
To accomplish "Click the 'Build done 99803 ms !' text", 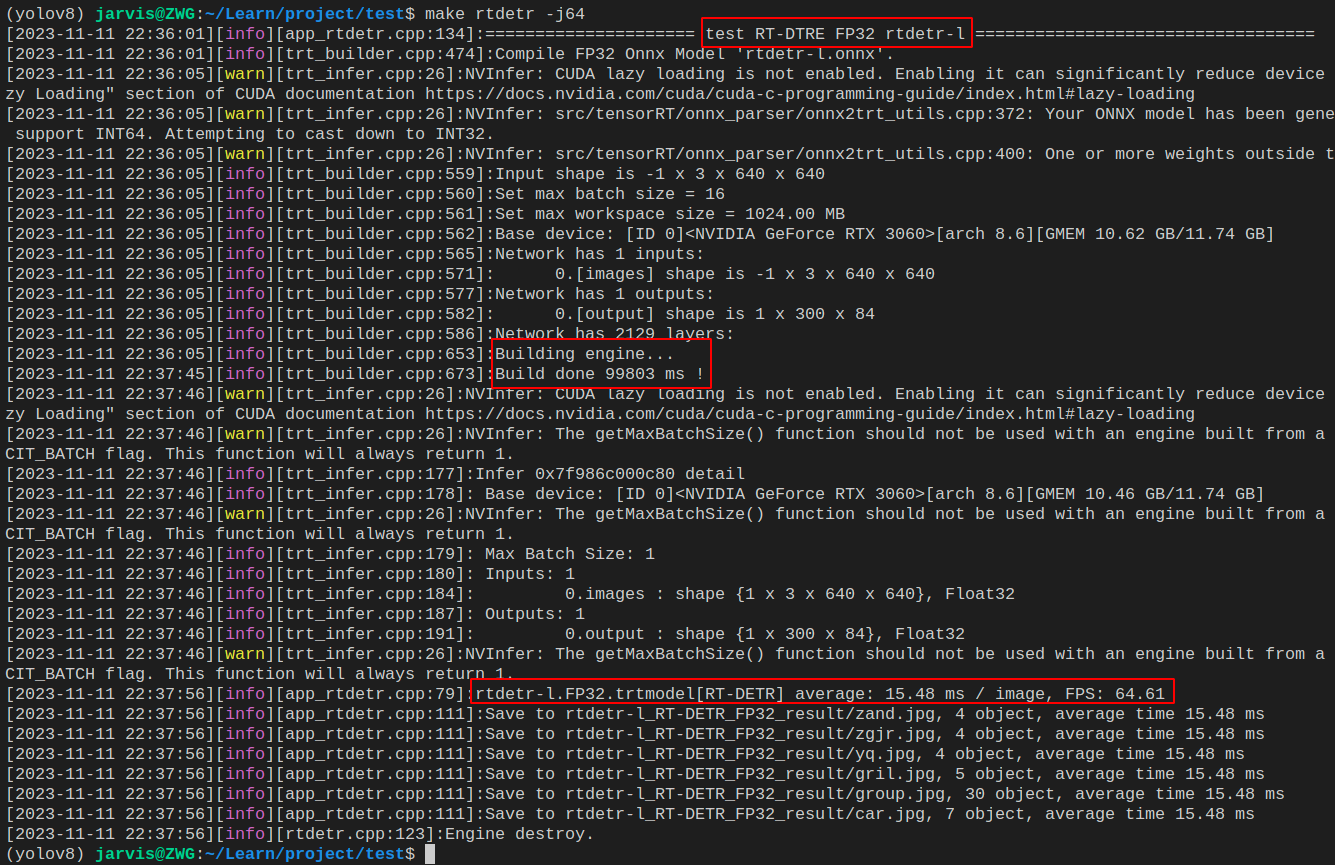I will (x=600, y=374).
